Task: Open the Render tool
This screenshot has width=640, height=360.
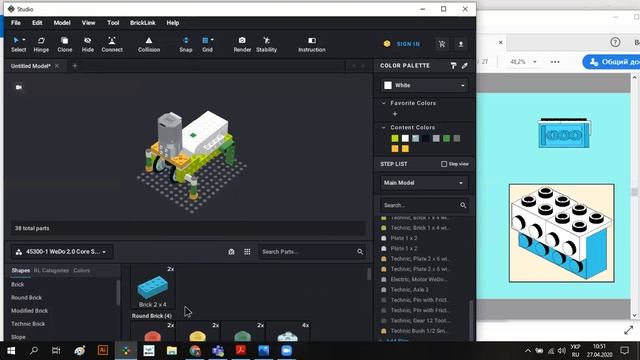Action: pyautogui.click(x=242, y=44)
